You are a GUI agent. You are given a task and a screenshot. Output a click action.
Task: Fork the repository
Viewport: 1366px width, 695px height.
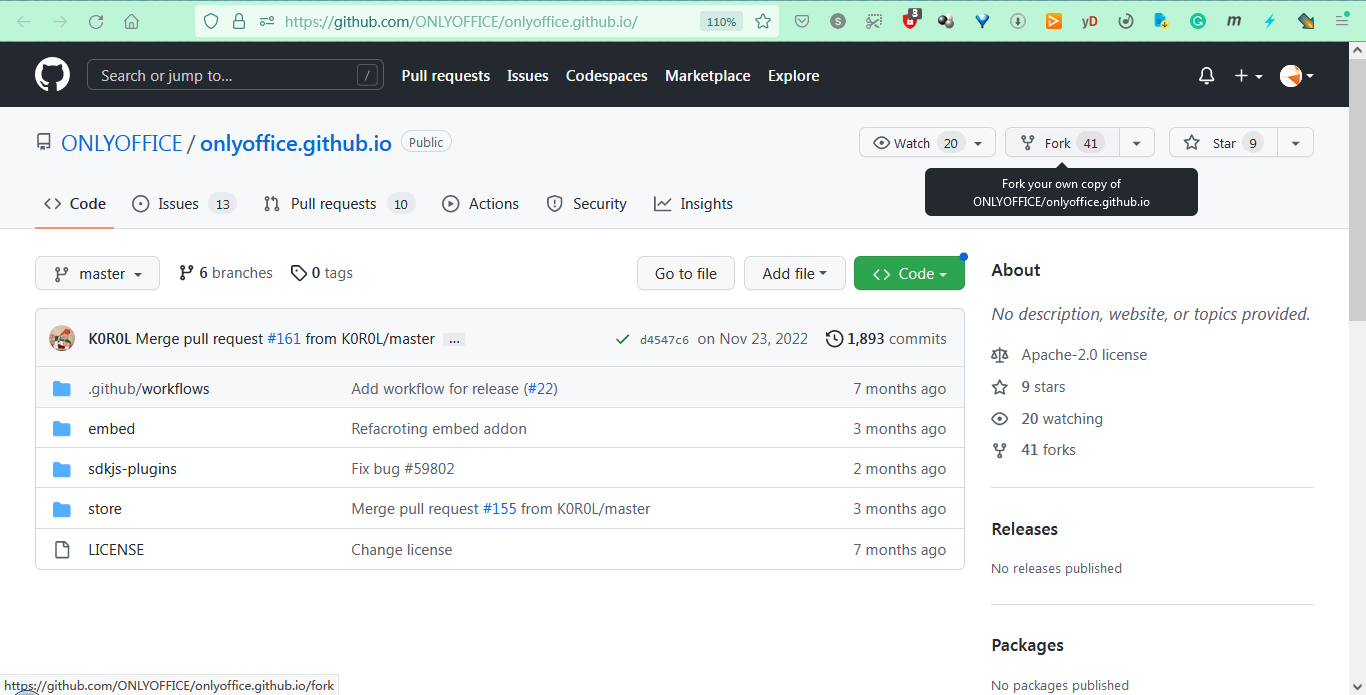tap(1062, 143)
